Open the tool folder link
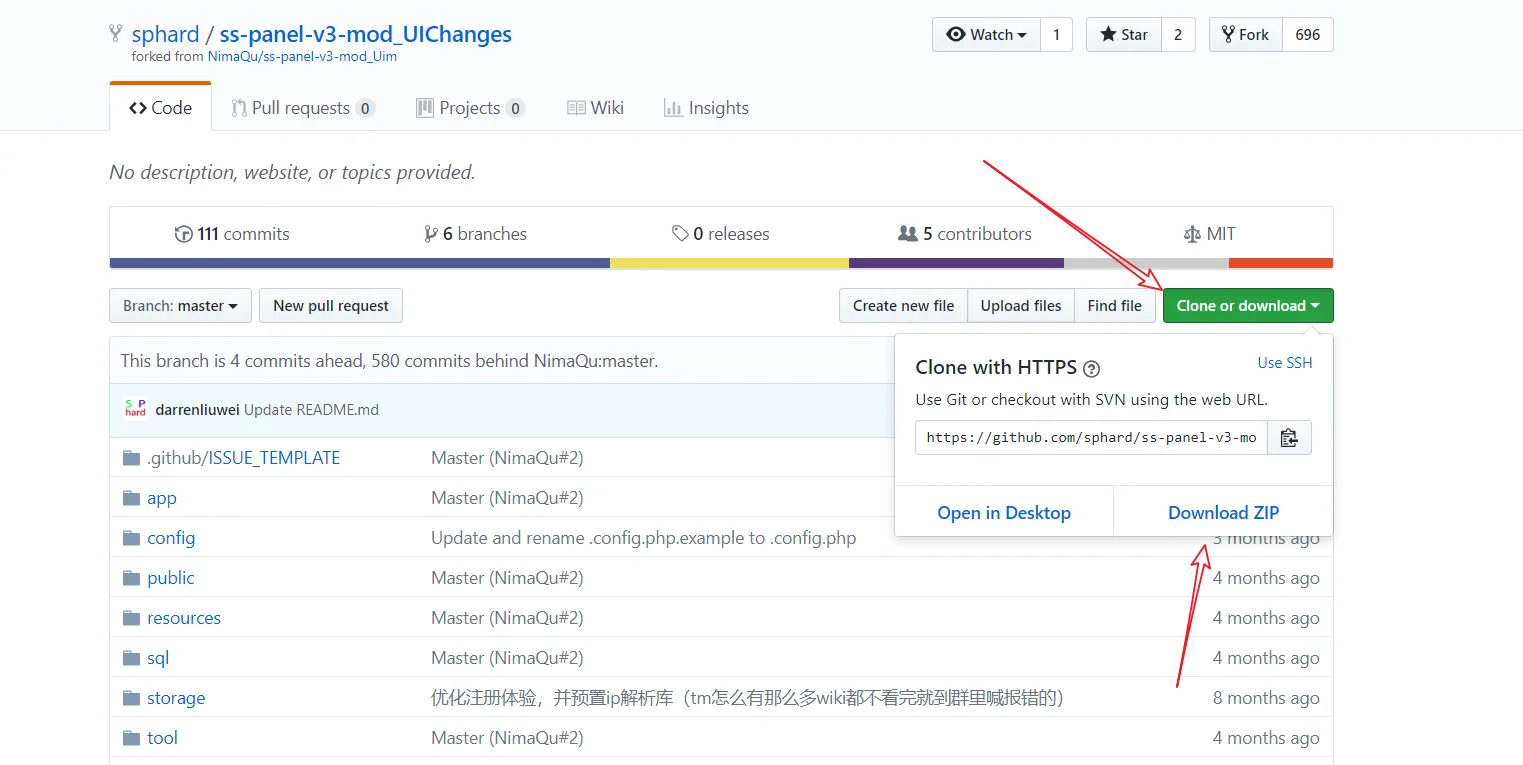 [x=162, y=738]
